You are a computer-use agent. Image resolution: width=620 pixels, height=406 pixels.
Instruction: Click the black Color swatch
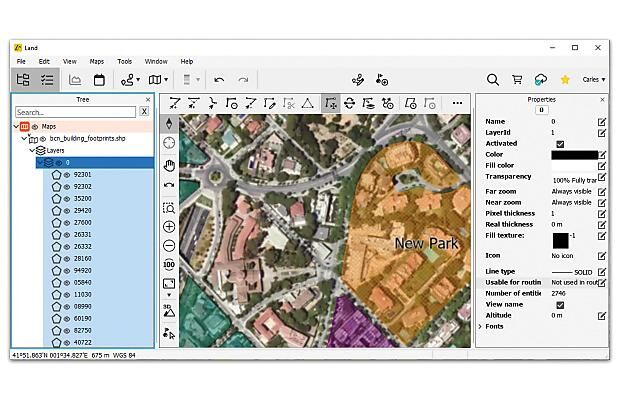(x=575, y=155)
